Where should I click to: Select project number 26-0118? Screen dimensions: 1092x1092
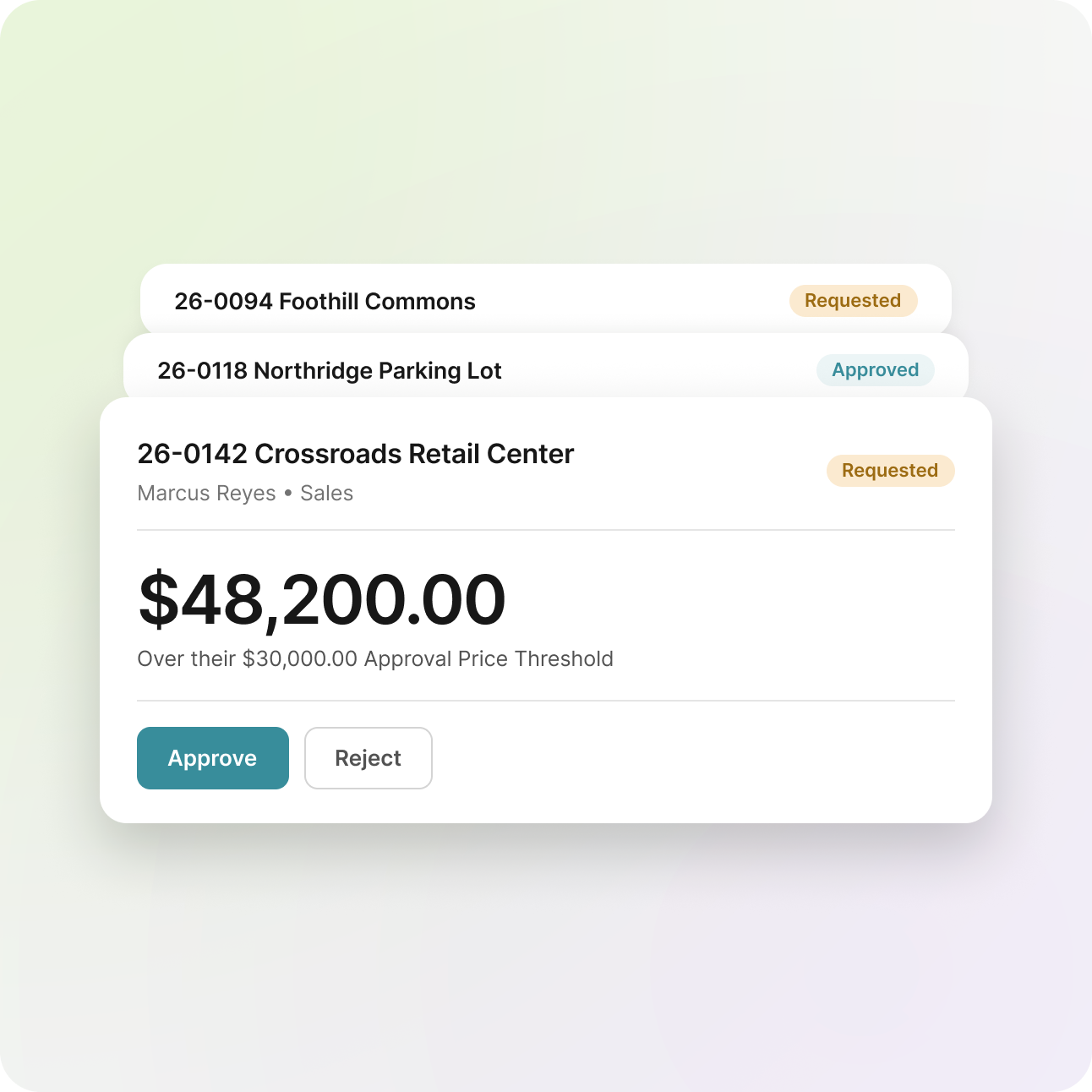tap(202, 371)
